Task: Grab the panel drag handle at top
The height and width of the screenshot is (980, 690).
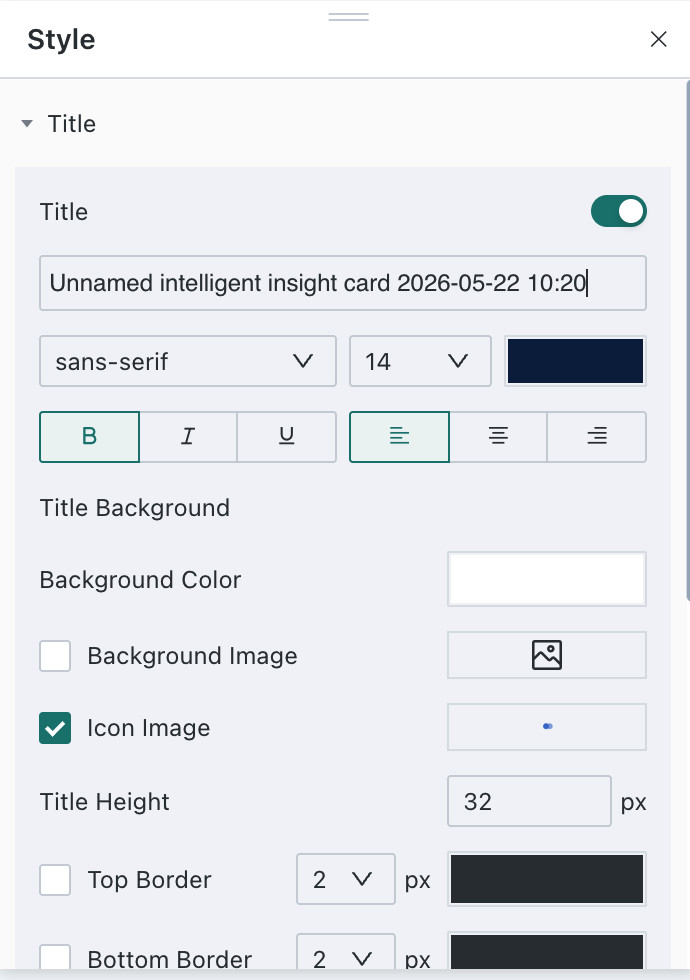Action: [x=349, y=17]
